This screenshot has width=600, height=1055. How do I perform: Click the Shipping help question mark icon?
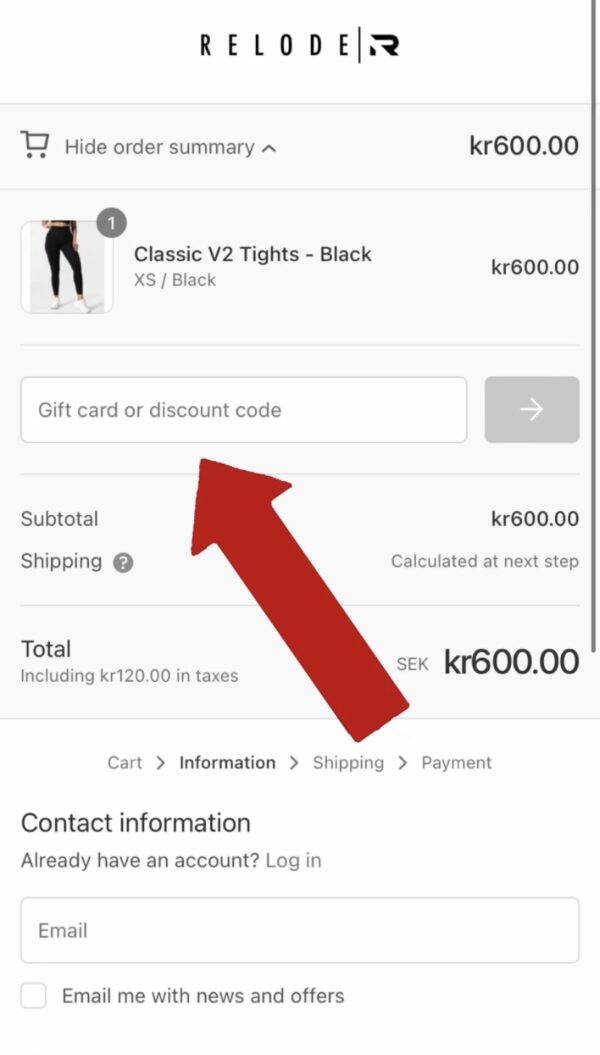(123, 562)
